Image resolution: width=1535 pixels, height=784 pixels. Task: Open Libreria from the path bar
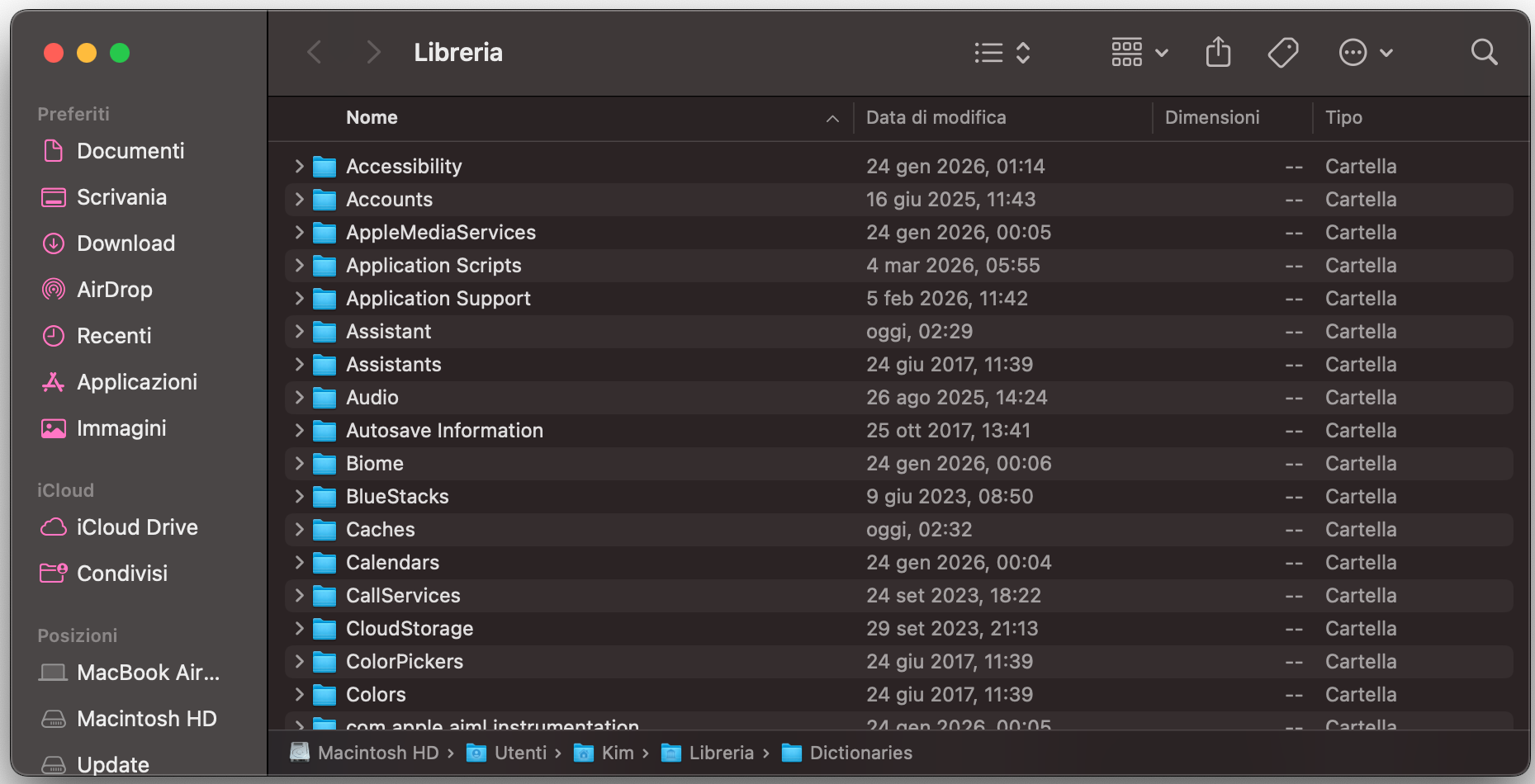[x=722, y=752]
